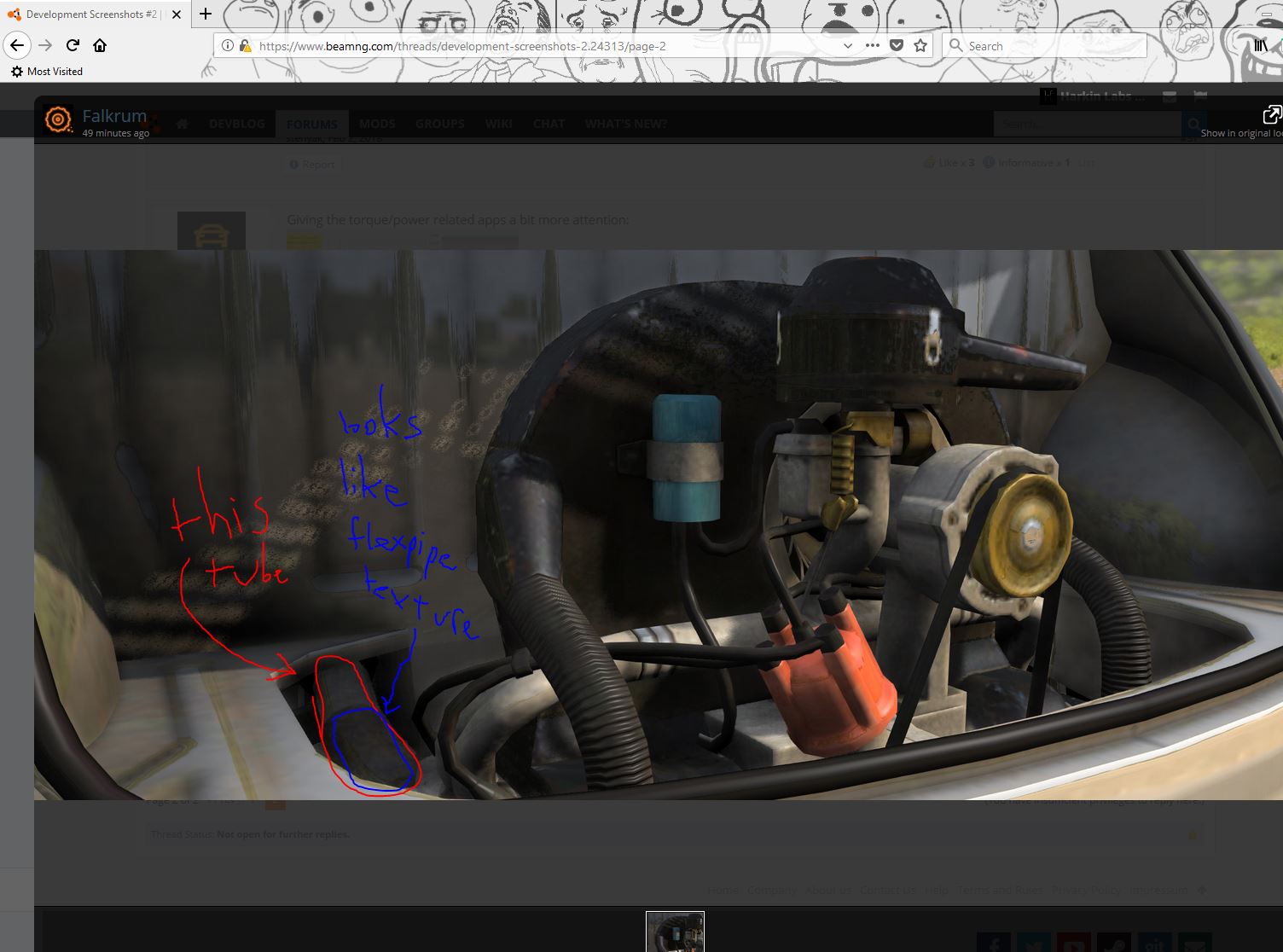
Task: Focus the browser Search field
Action: [1044, 46]
